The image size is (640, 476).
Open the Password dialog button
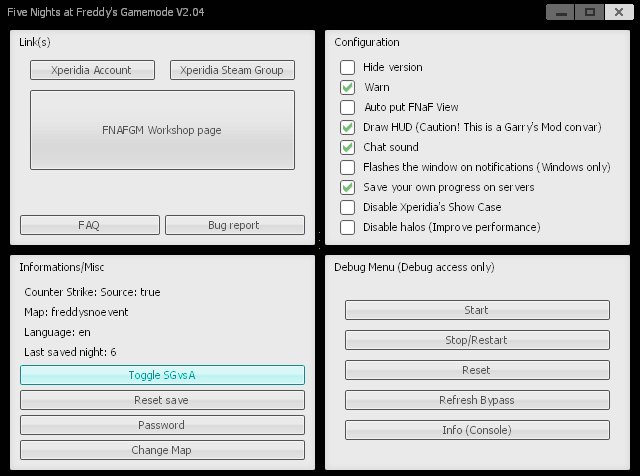(162, 425)
